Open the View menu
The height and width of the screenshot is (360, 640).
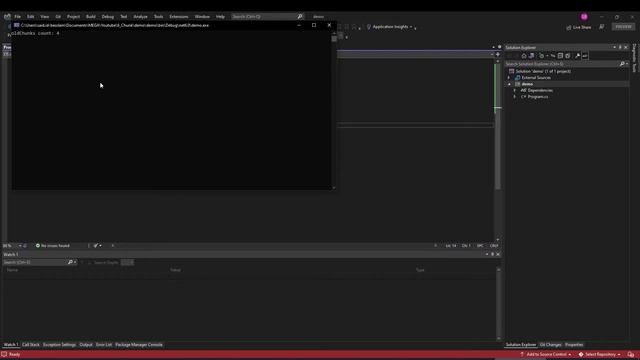pos(44,17)
